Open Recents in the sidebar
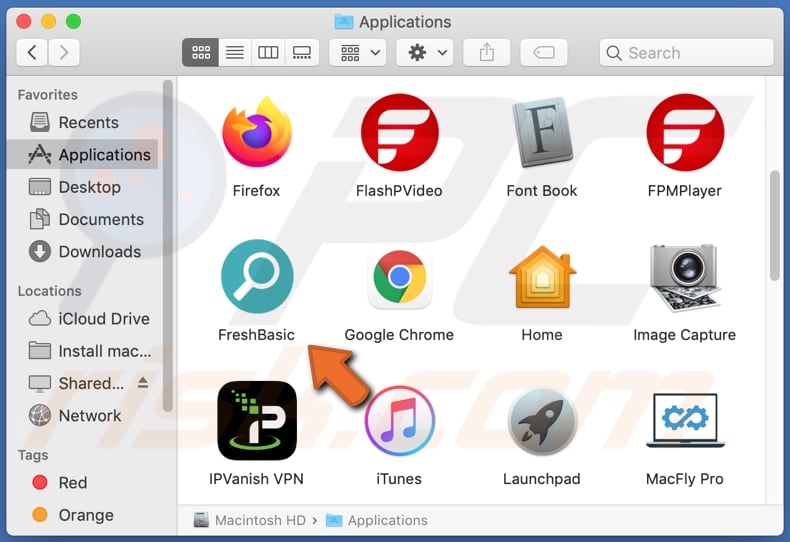790x542 pixels. click(83, 122)
